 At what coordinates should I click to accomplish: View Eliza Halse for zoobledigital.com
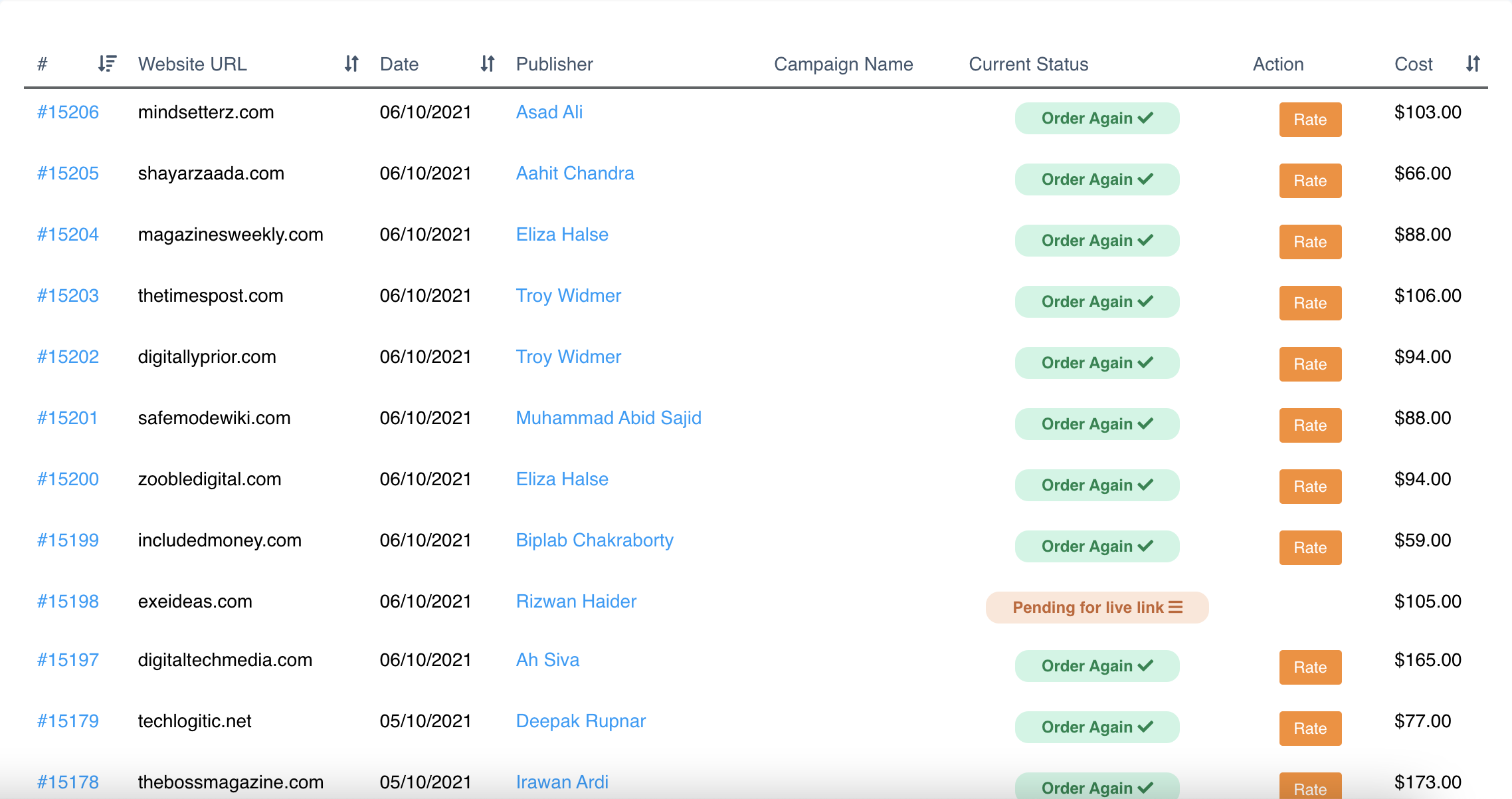click(x=562, y=479)
